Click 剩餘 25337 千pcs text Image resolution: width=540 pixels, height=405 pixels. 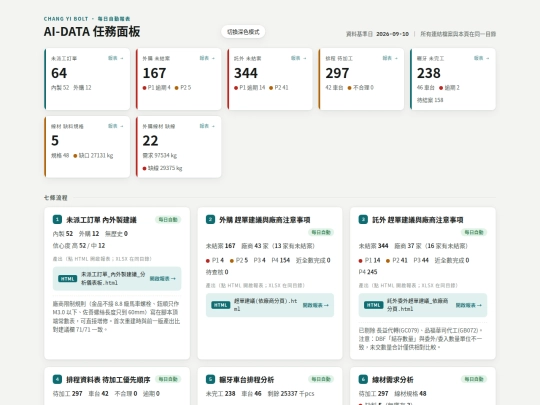(x=291, y=394)
